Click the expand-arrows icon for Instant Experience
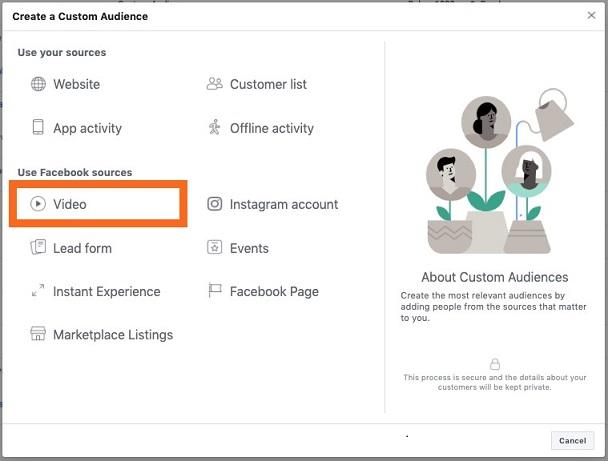This screenshot has width=608, height=461. click(38, 291)
